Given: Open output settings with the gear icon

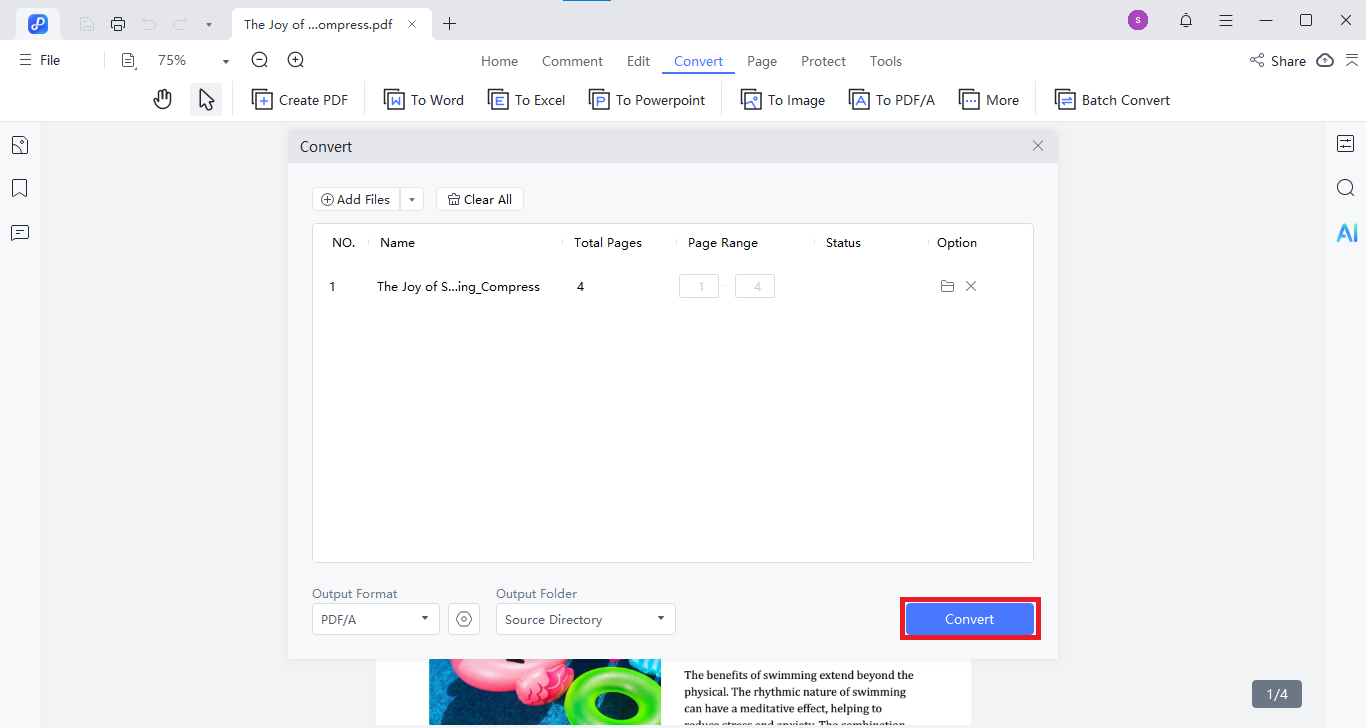Looking at the screenshot, I should coord(464,619).
